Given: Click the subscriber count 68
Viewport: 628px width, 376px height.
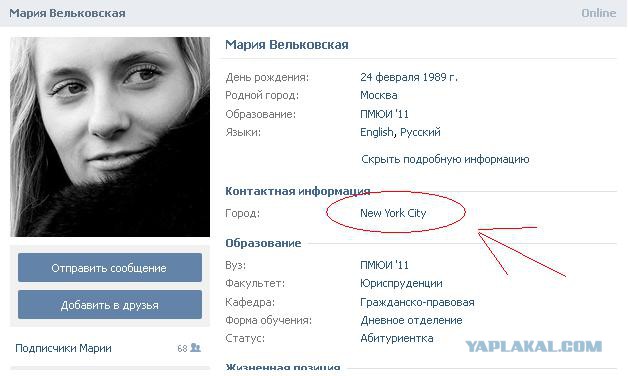Looking at the screenshot, I should click(182, 349).
